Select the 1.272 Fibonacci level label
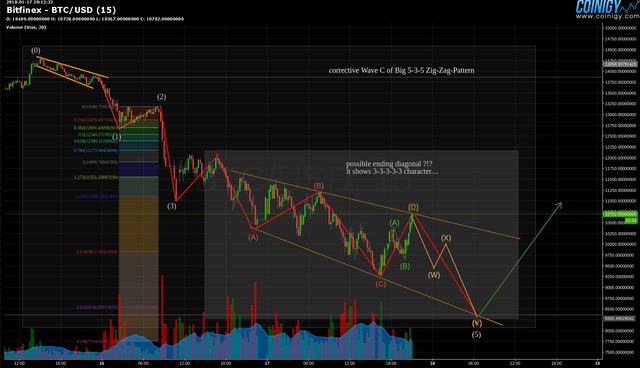The image size is (640, 368). [x=96, y=177]
